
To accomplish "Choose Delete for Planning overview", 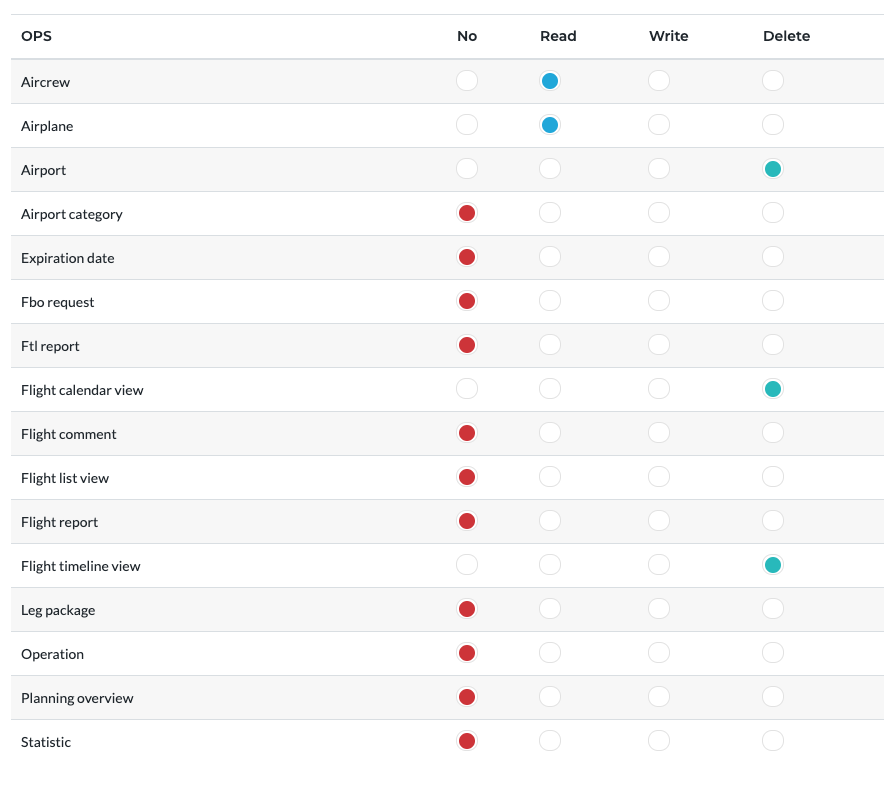I will [773, 697].
